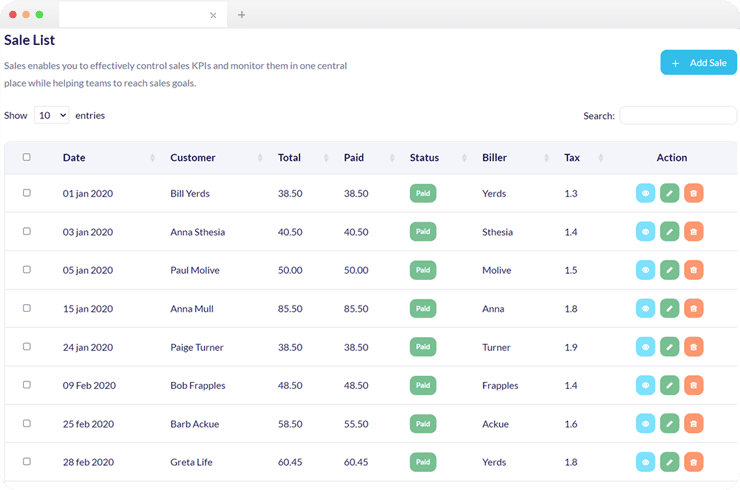740x490 pixels.
Task: Check the 03 jan 2020 row checkbox
Action: [27, 231]
